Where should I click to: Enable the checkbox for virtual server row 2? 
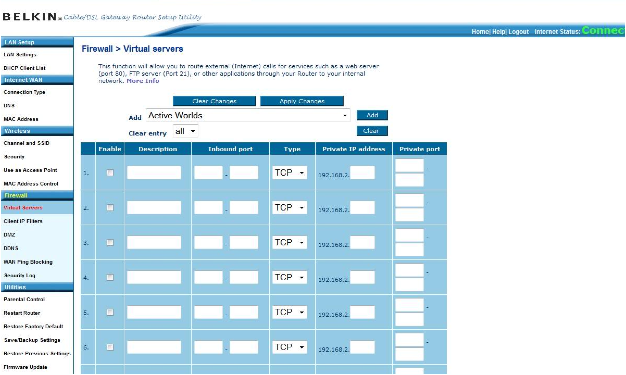110,208
